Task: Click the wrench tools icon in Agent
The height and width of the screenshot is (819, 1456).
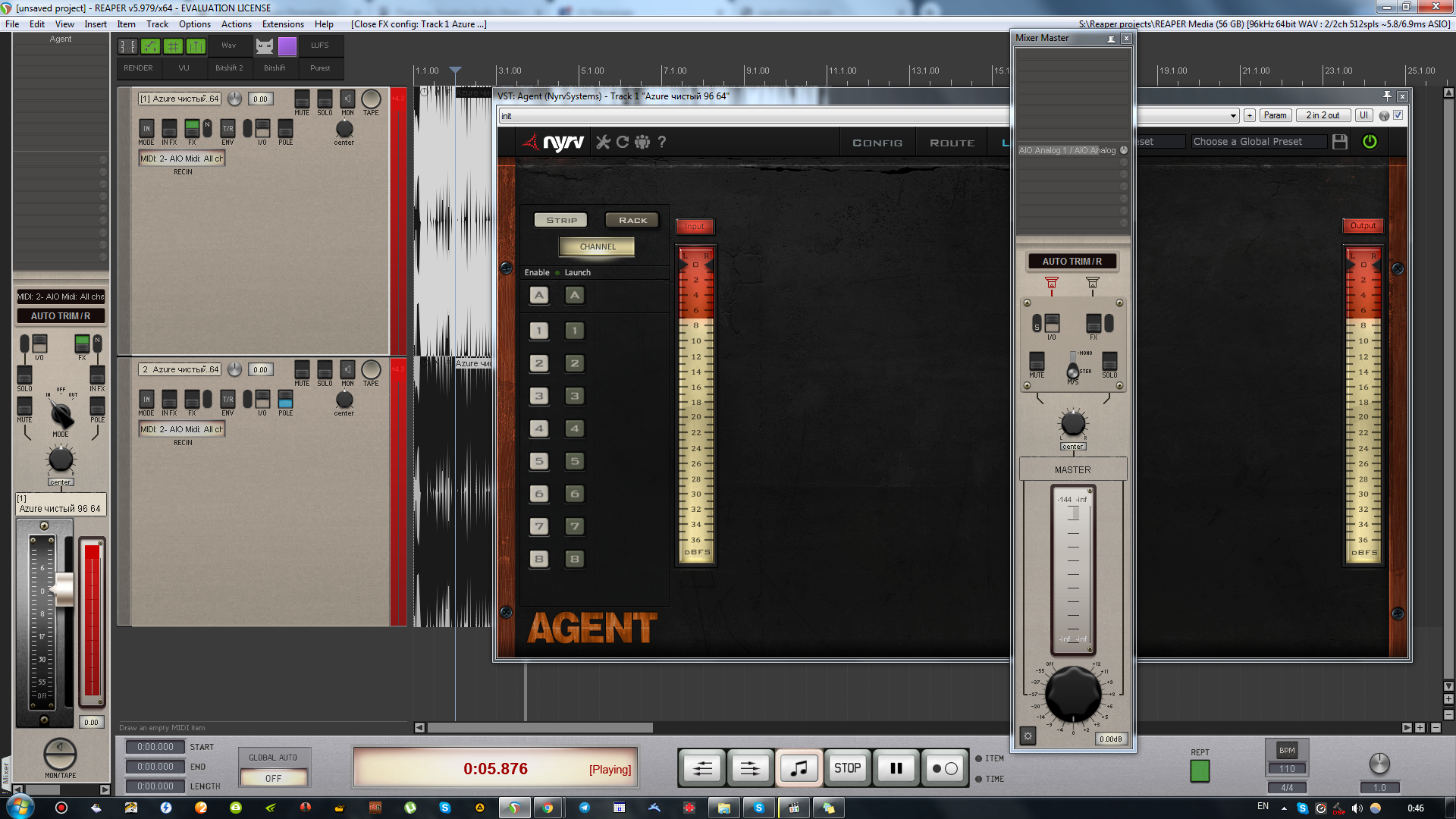Action: coord(603,142)
